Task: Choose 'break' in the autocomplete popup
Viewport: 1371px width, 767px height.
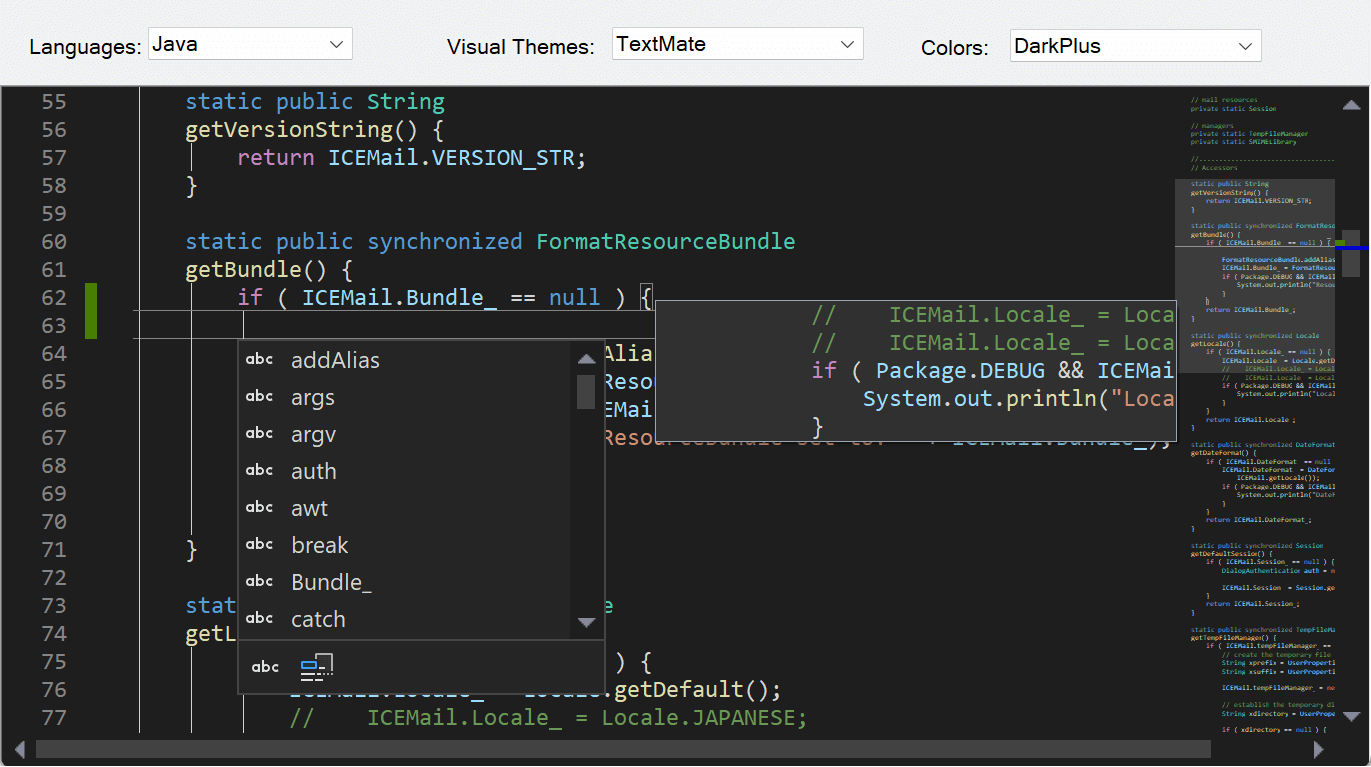Action: [x=320, y=545]
